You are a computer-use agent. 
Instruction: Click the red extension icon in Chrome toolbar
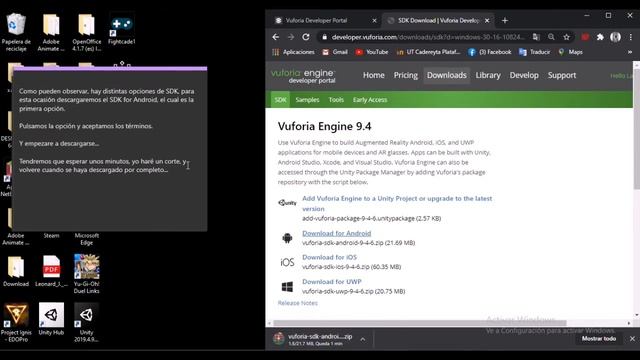585,37
